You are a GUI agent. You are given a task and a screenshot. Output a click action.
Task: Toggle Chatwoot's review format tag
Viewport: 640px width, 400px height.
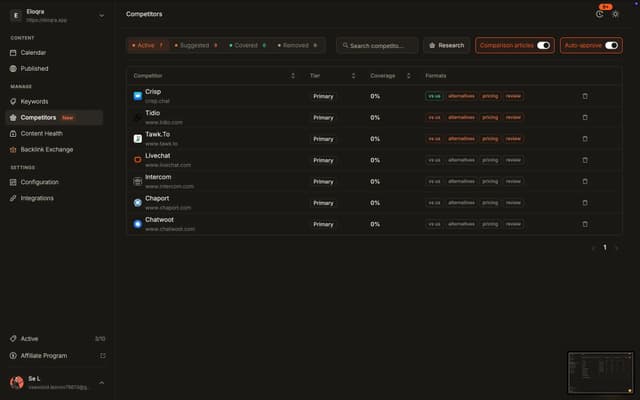tap(513, 224)
